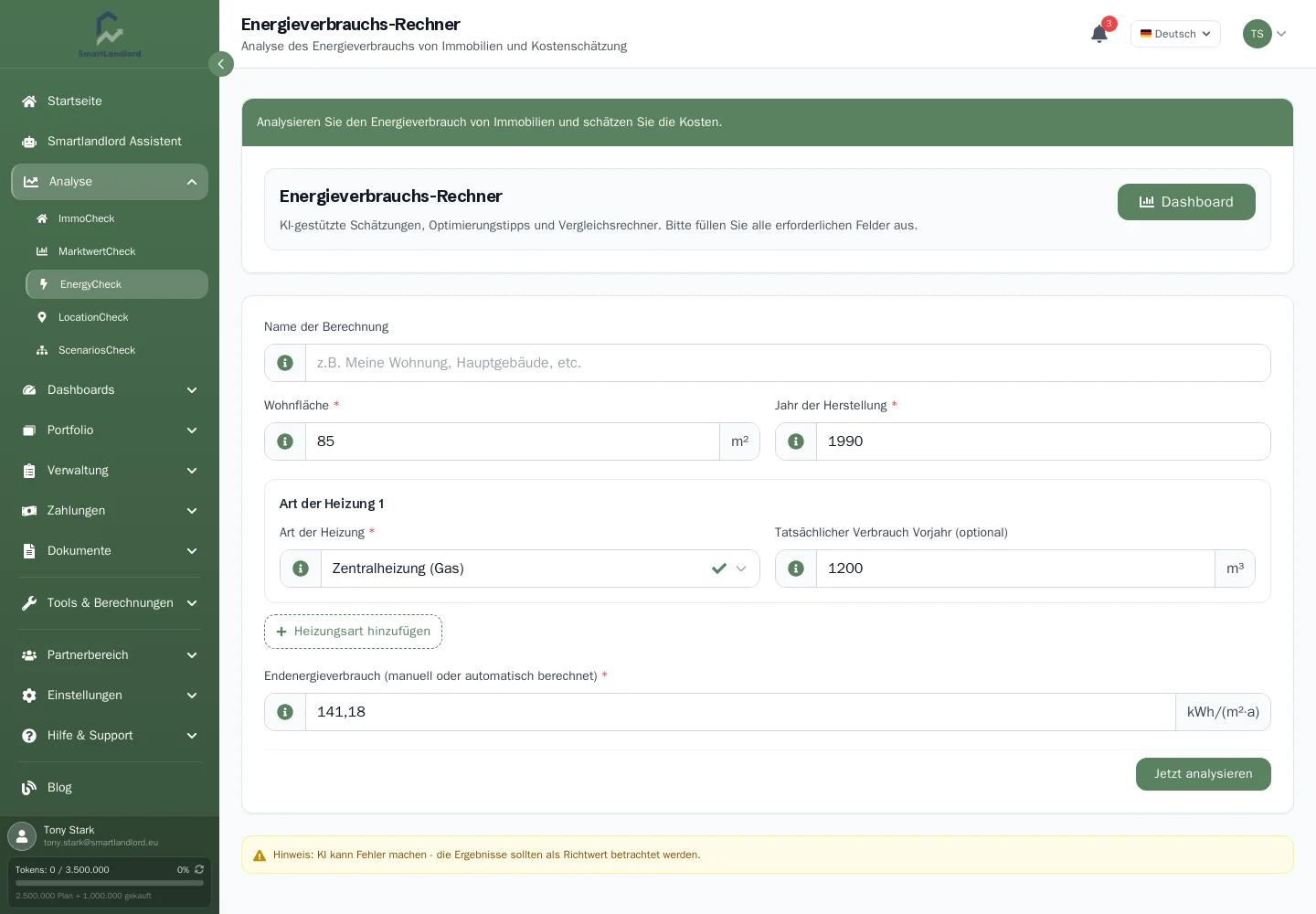
Task: Go to LocationCheck
Action: pyautogui.click(x=117, y=317)
